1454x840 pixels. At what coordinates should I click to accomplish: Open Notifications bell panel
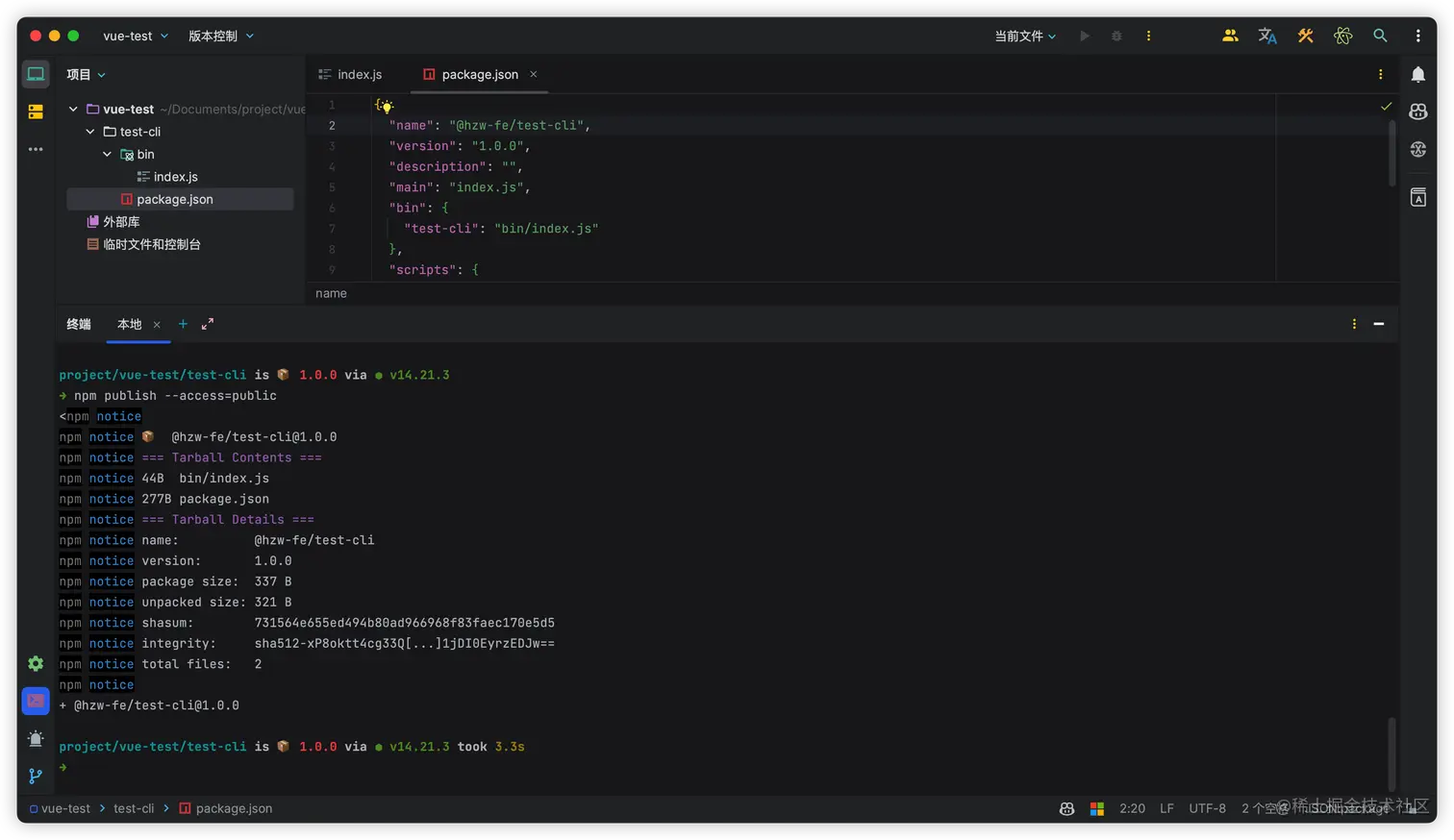pyautogui.click(x=1417, y=74)
